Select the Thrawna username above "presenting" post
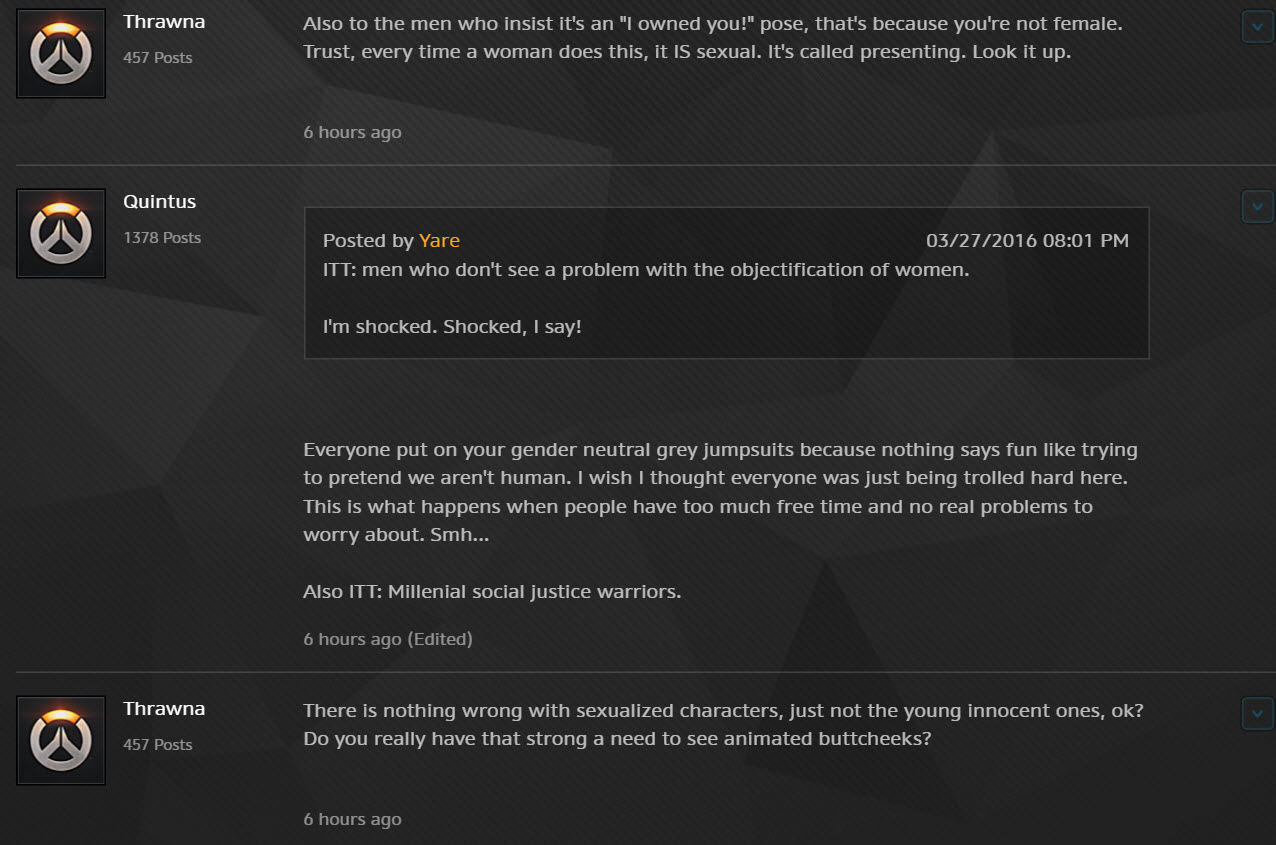This screenshot has width=1276, height=845. pyautogui.click(x=164, y=21)
